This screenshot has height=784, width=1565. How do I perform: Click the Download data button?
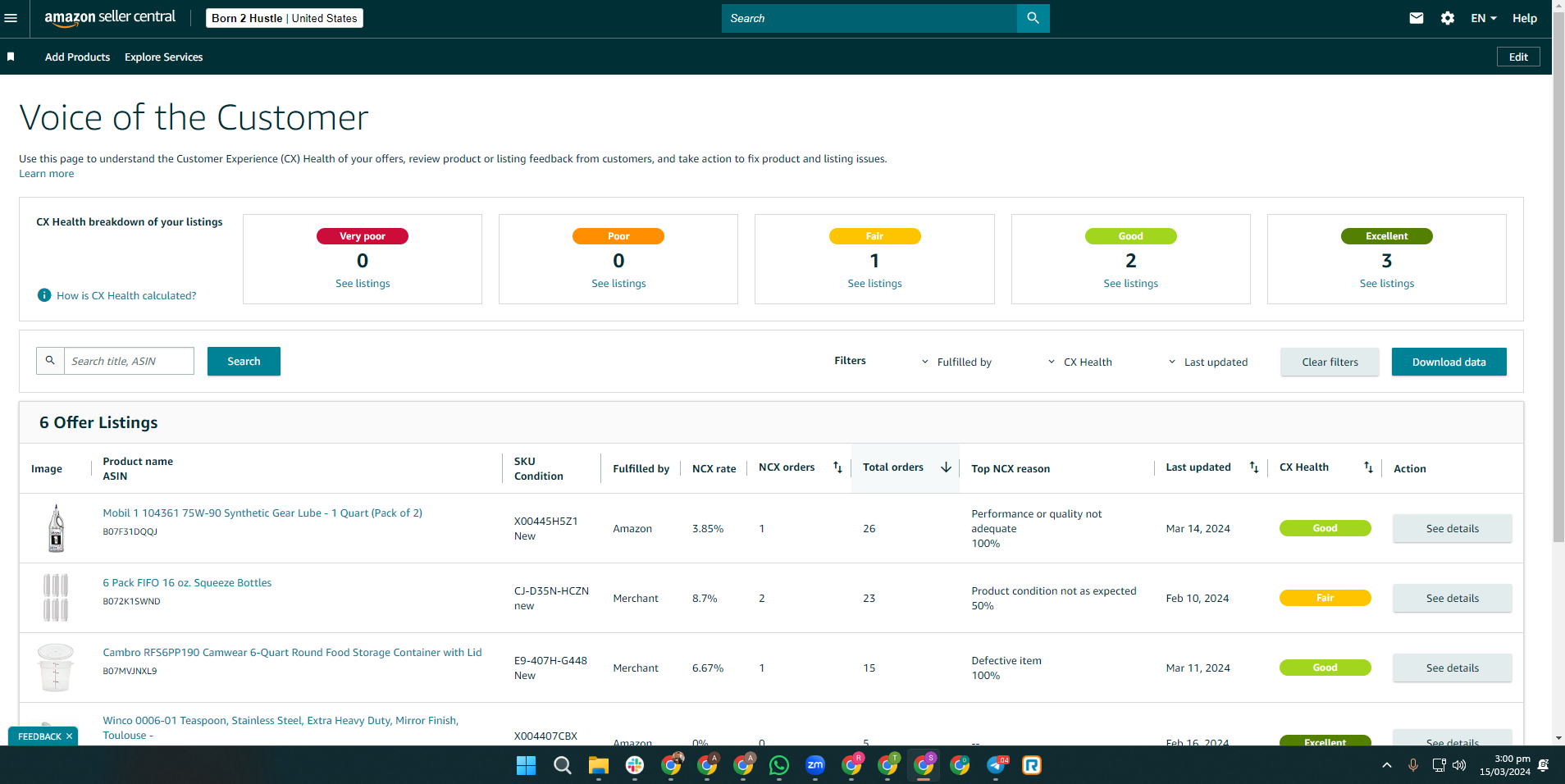click(1449, 362)
